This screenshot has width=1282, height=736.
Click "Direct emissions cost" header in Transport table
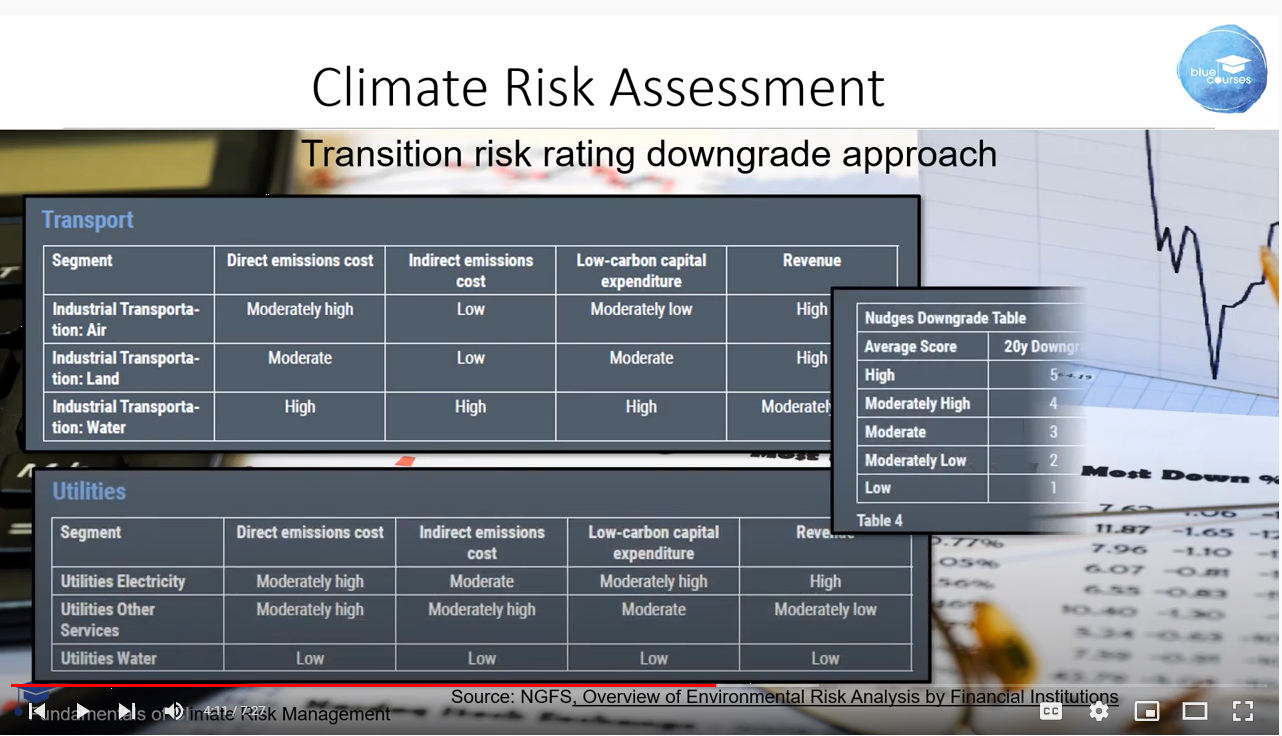[300, 260]
